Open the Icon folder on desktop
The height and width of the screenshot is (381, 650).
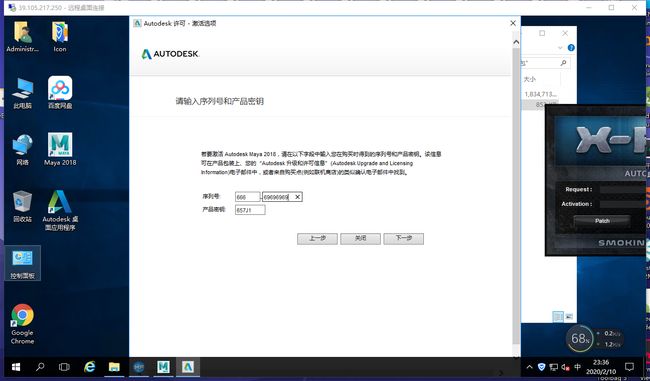click(x=60, y=36)
